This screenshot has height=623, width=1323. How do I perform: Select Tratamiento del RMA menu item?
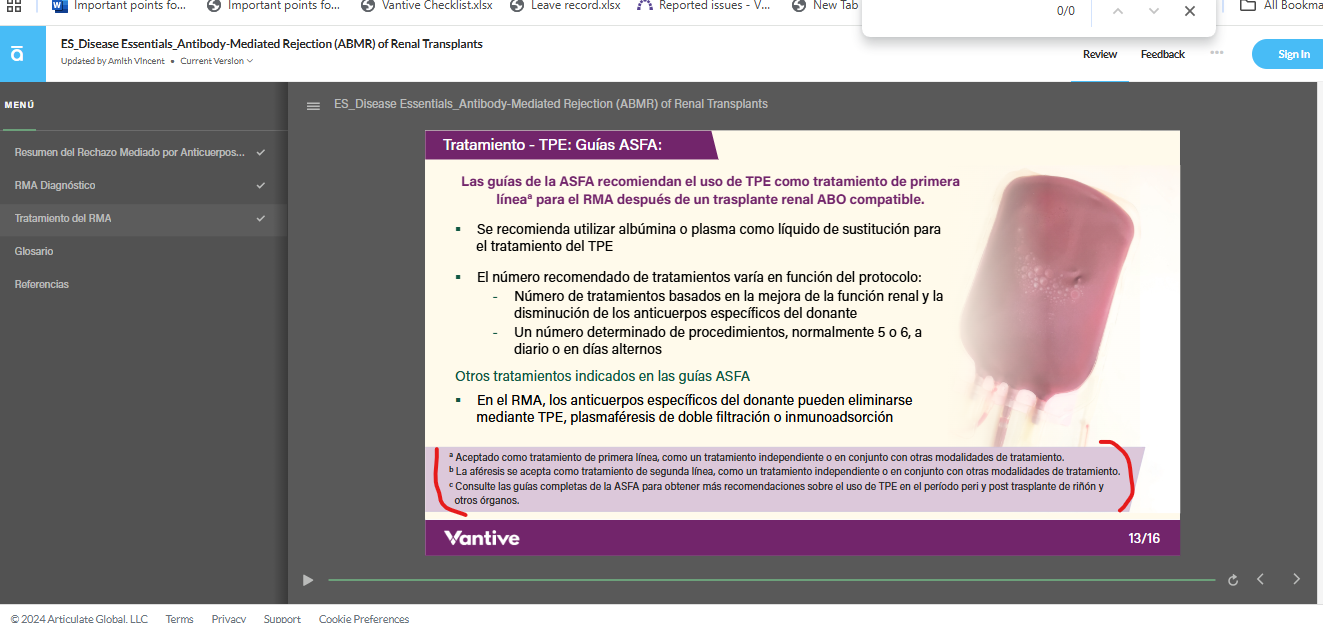coord(143,219)
